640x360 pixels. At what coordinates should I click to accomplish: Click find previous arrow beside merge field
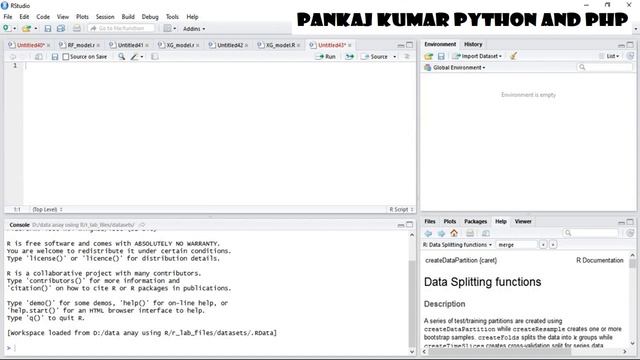click(543, 245)
